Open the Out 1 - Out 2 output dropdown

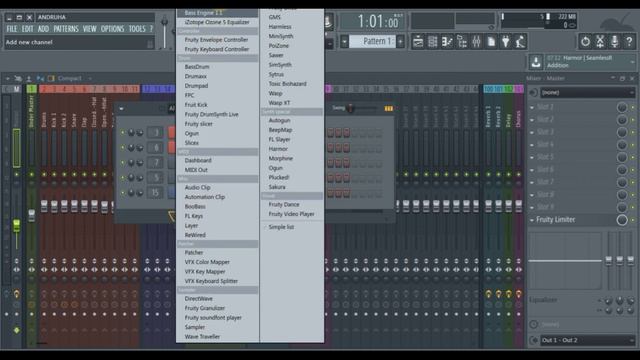587,340
